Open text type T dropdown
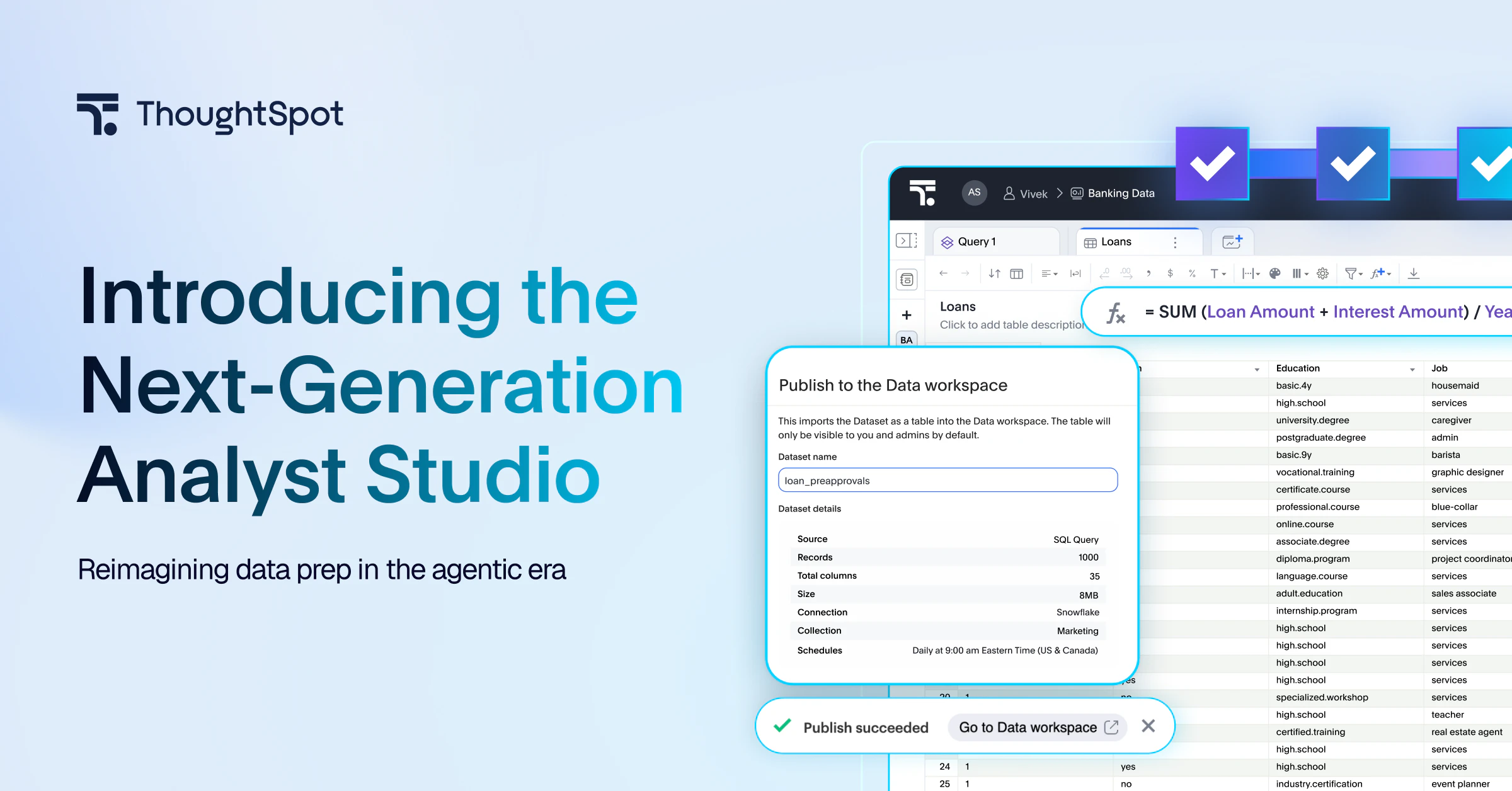 coord(1218,273)
